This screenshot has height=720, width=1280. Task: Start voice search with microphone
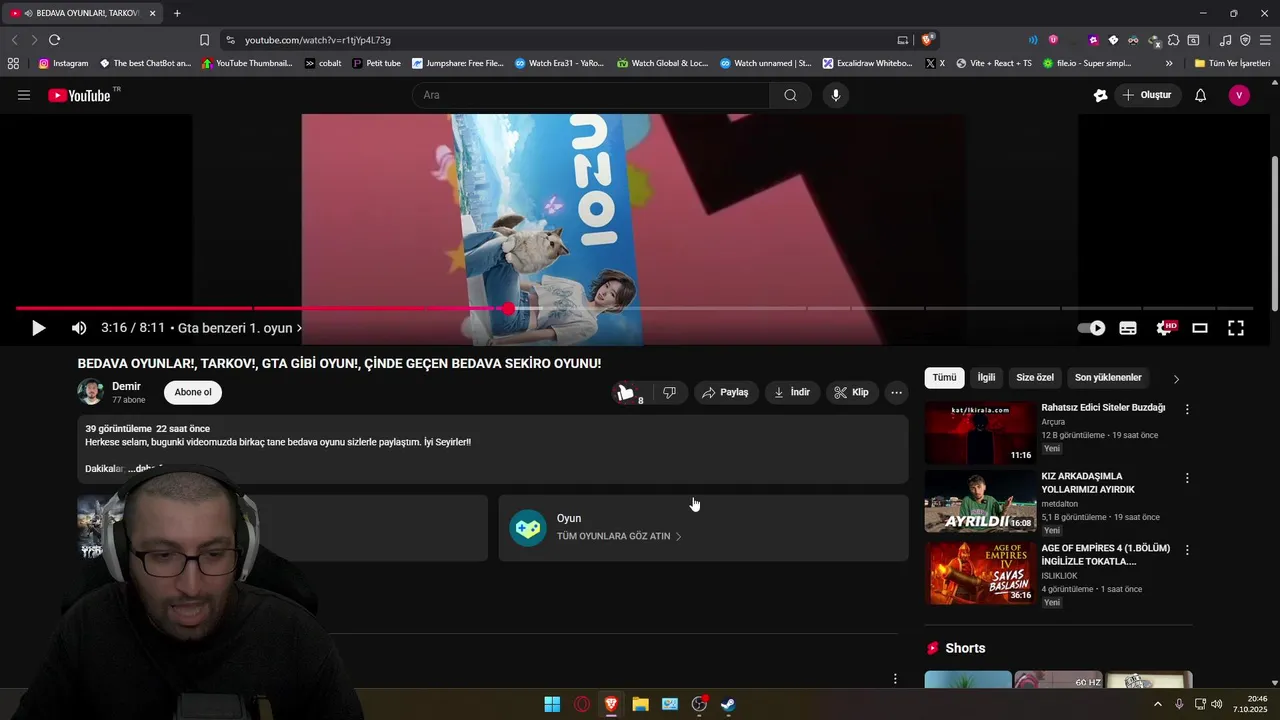(836, 95)
